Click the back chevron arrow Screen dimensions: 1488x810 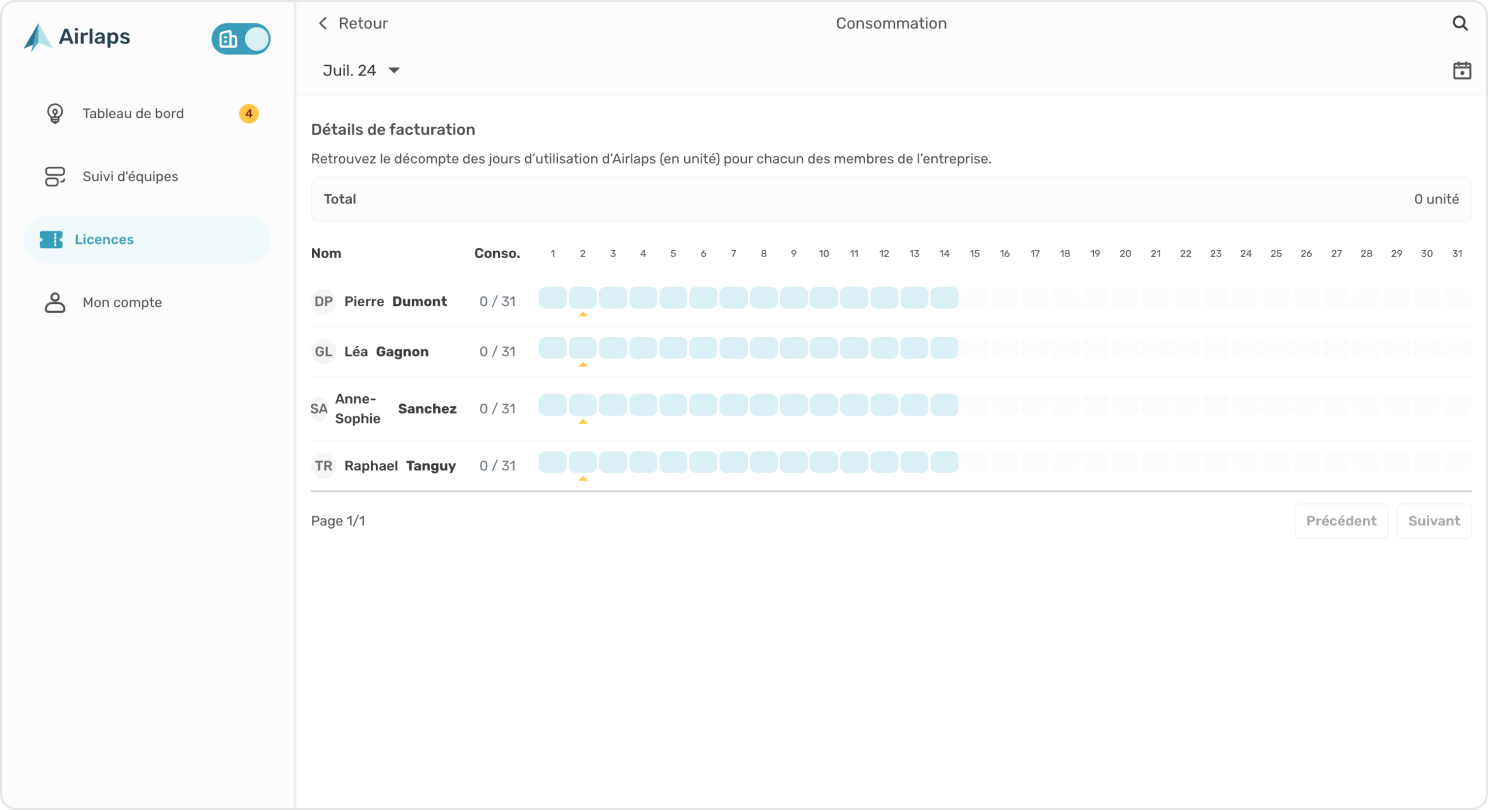[x=322, y=23]
